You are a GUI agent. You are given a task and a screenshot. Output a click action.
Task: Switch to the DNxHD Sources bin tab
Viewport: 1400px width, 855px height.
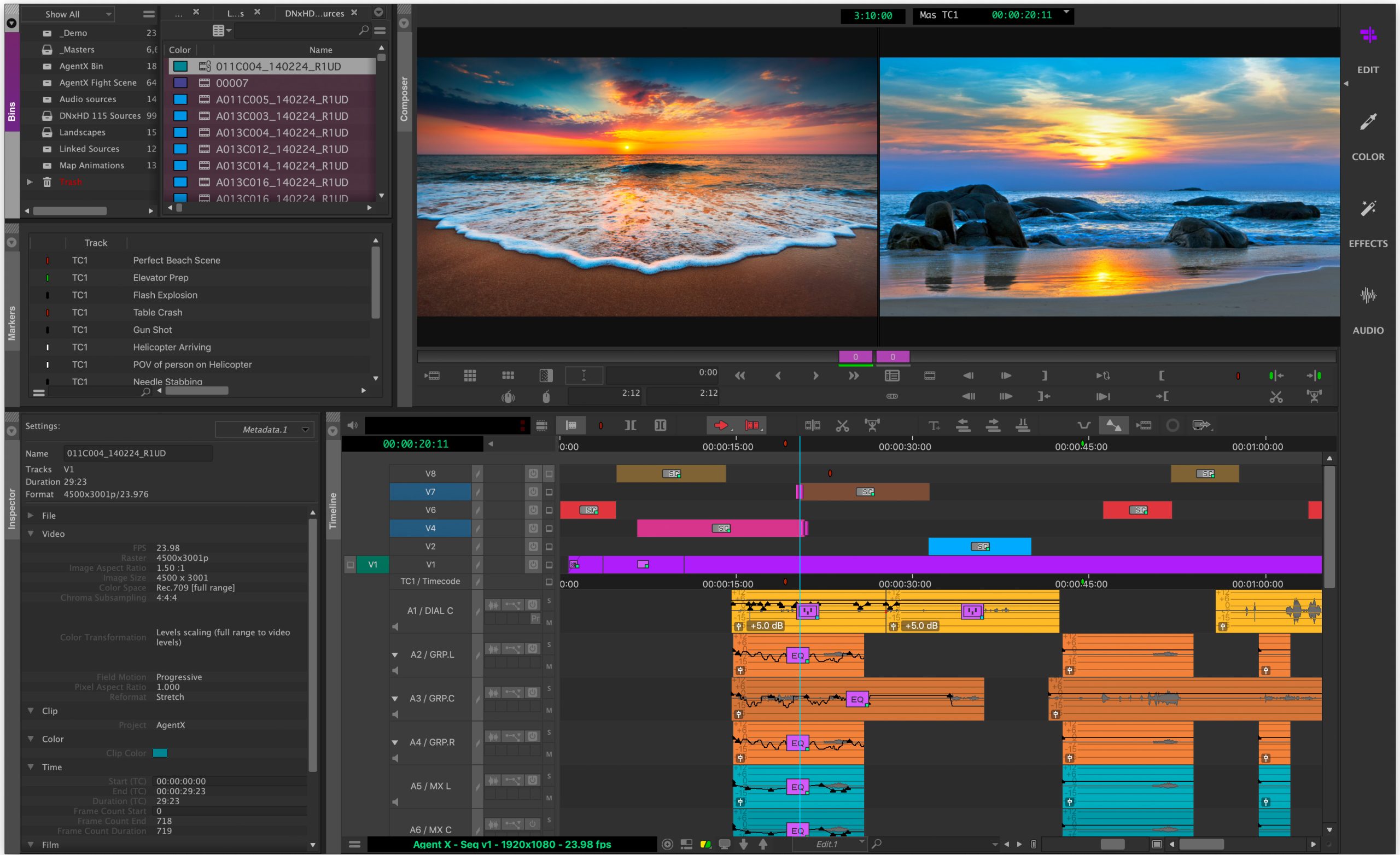[x=315, y=13]
